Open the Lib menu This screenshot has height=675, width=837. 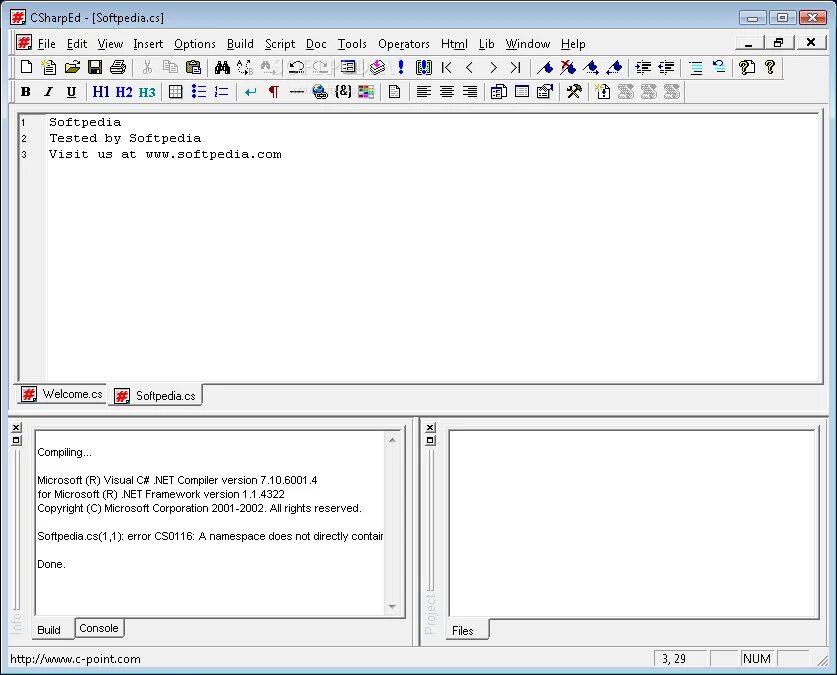point(486,44)
